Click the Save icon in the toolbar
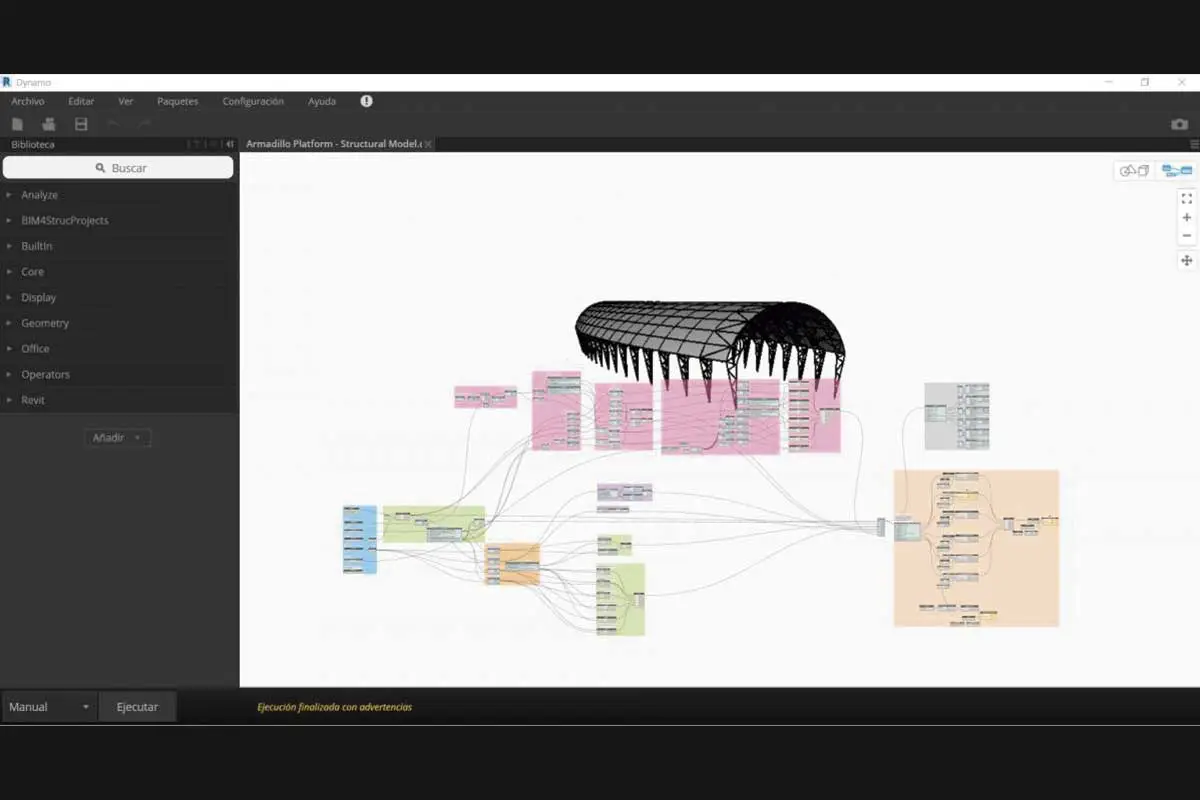 coord(81,124)
